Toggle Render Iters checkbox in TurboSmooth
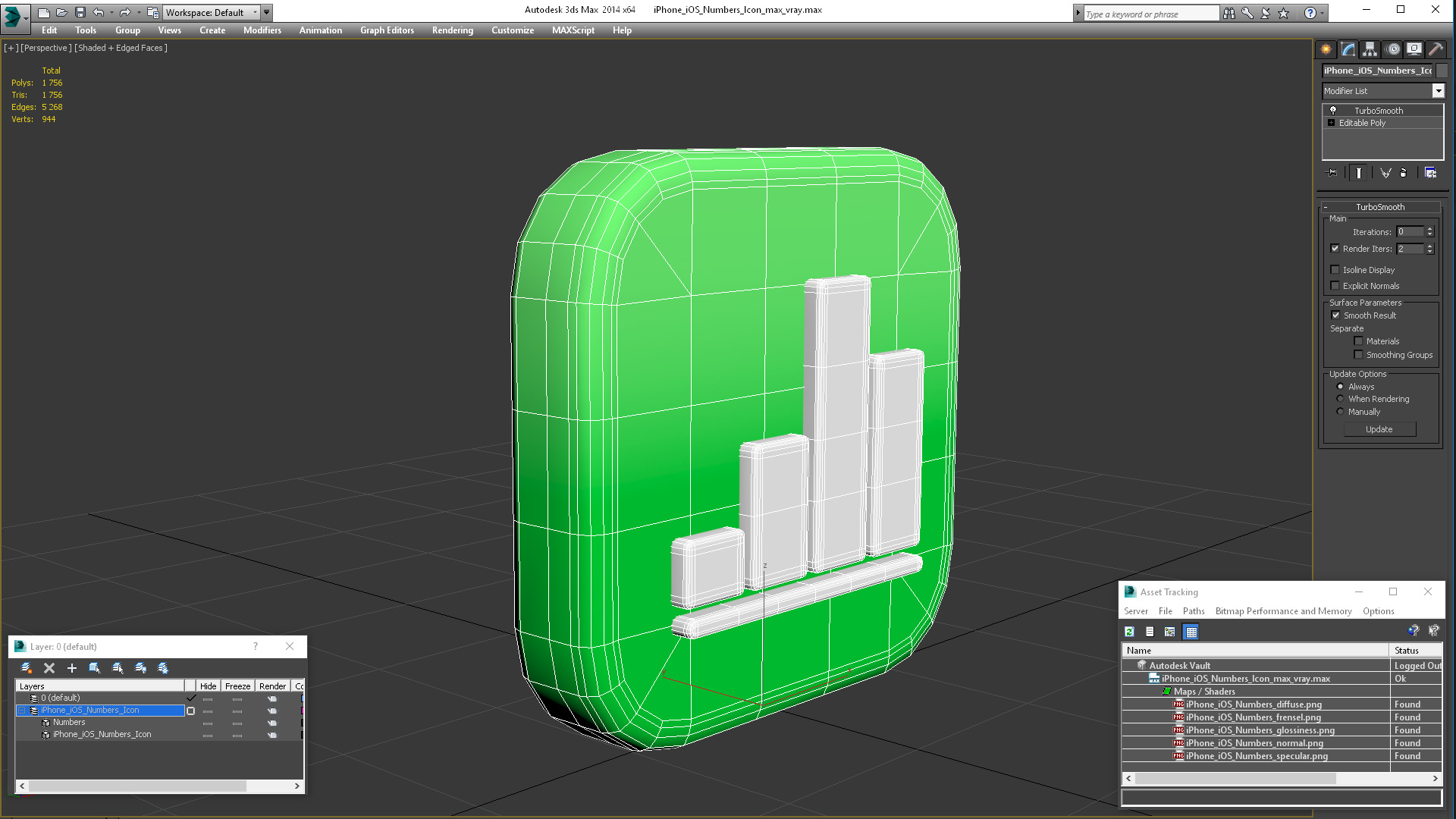The width and height of the screenshot is (1456, 819). pyautogui.click(x=1335, y=248)
